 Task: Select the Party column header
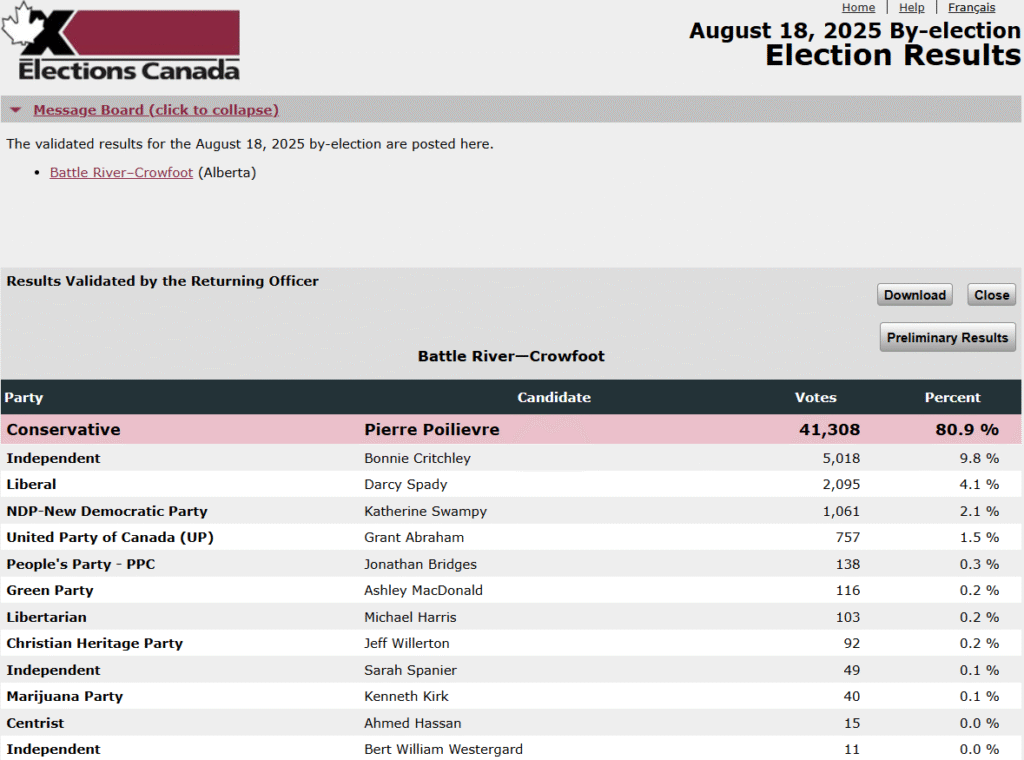coord(24,397)
